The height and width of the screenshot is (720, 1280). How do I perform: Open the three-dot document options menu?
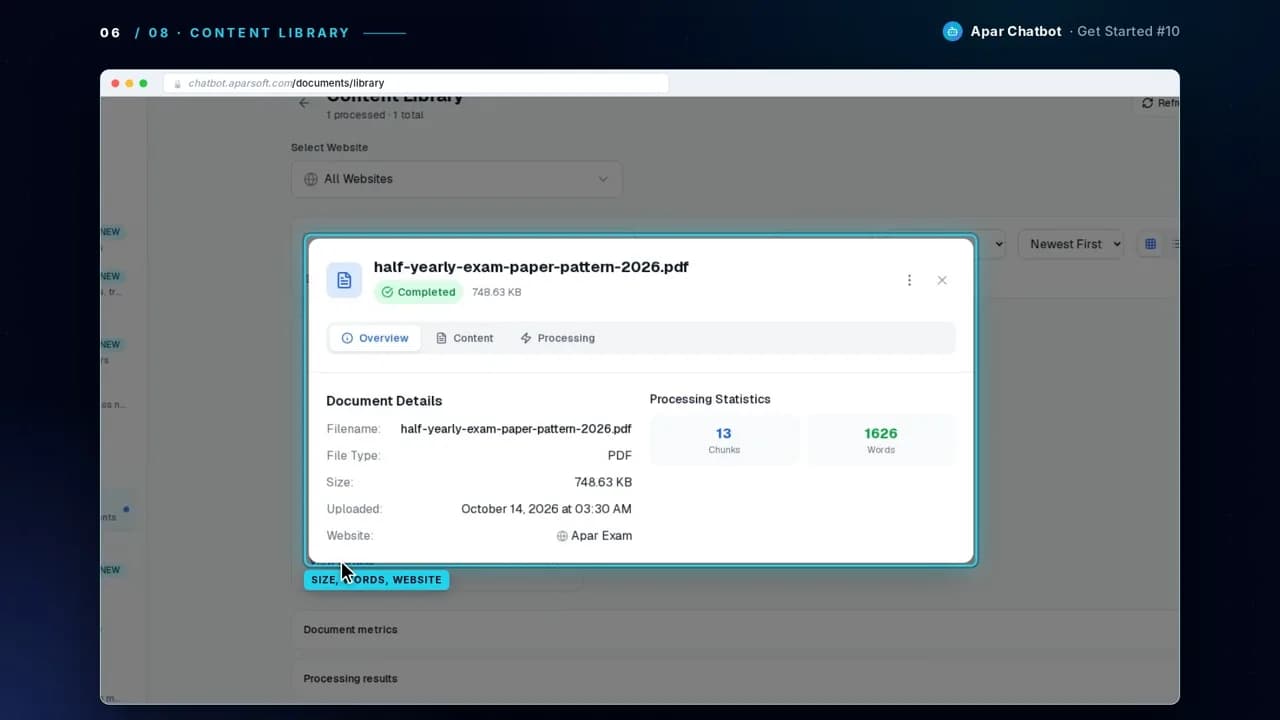click(909, 280)
